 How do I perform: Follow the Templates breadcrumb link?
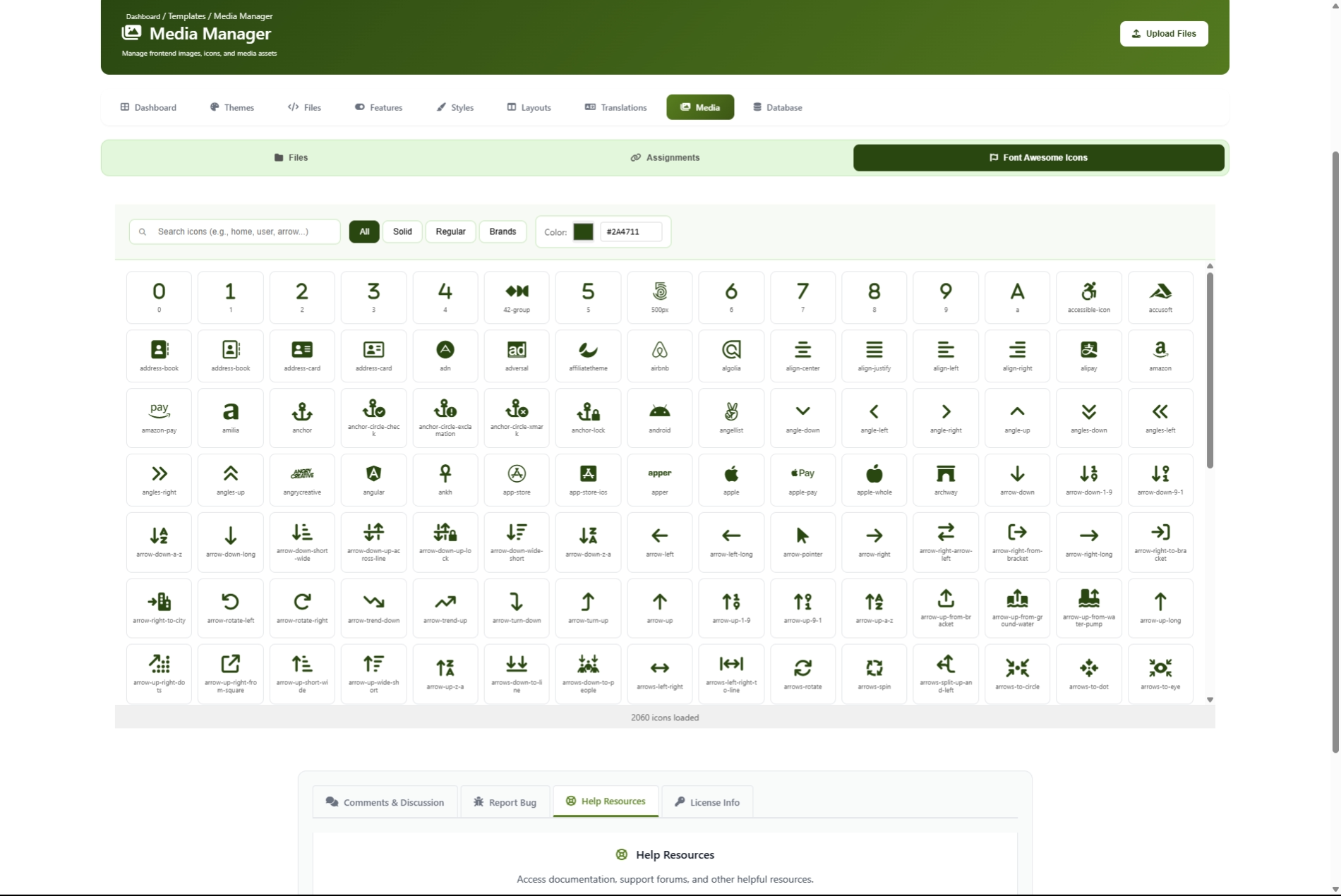point(187,16)
